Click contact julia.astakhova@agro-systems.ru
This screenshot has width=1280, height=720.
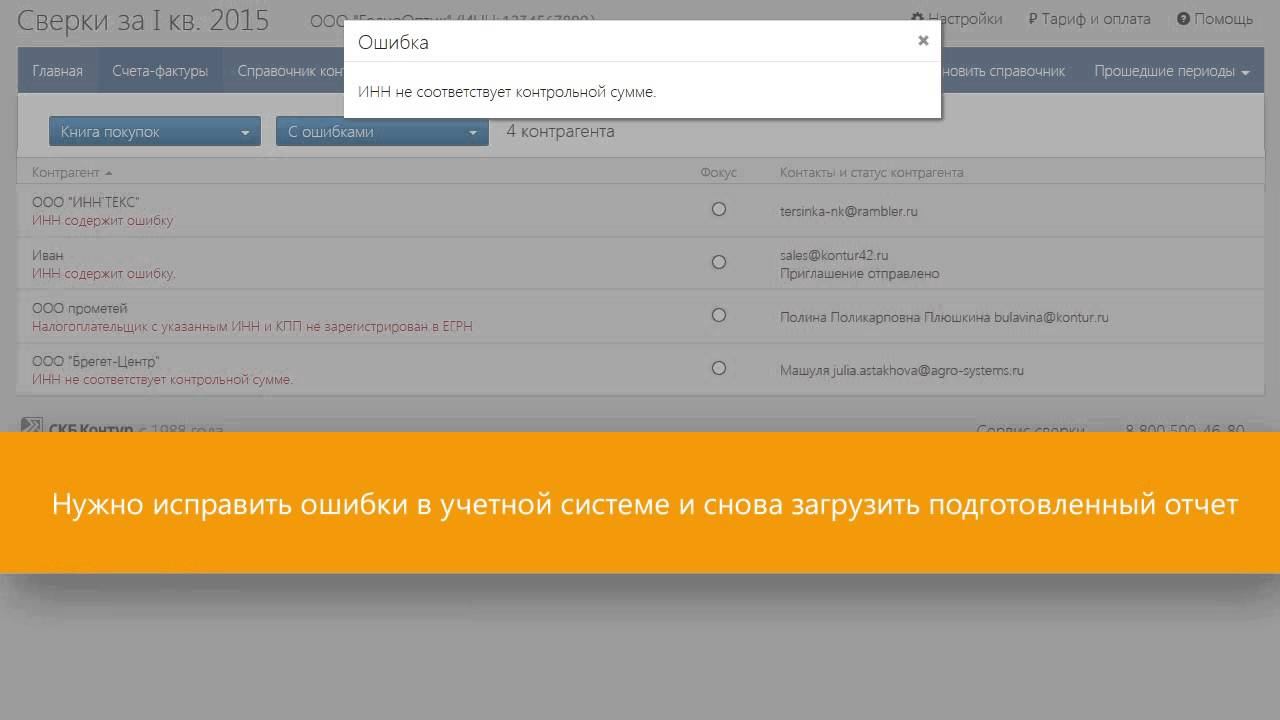[929, 370]
